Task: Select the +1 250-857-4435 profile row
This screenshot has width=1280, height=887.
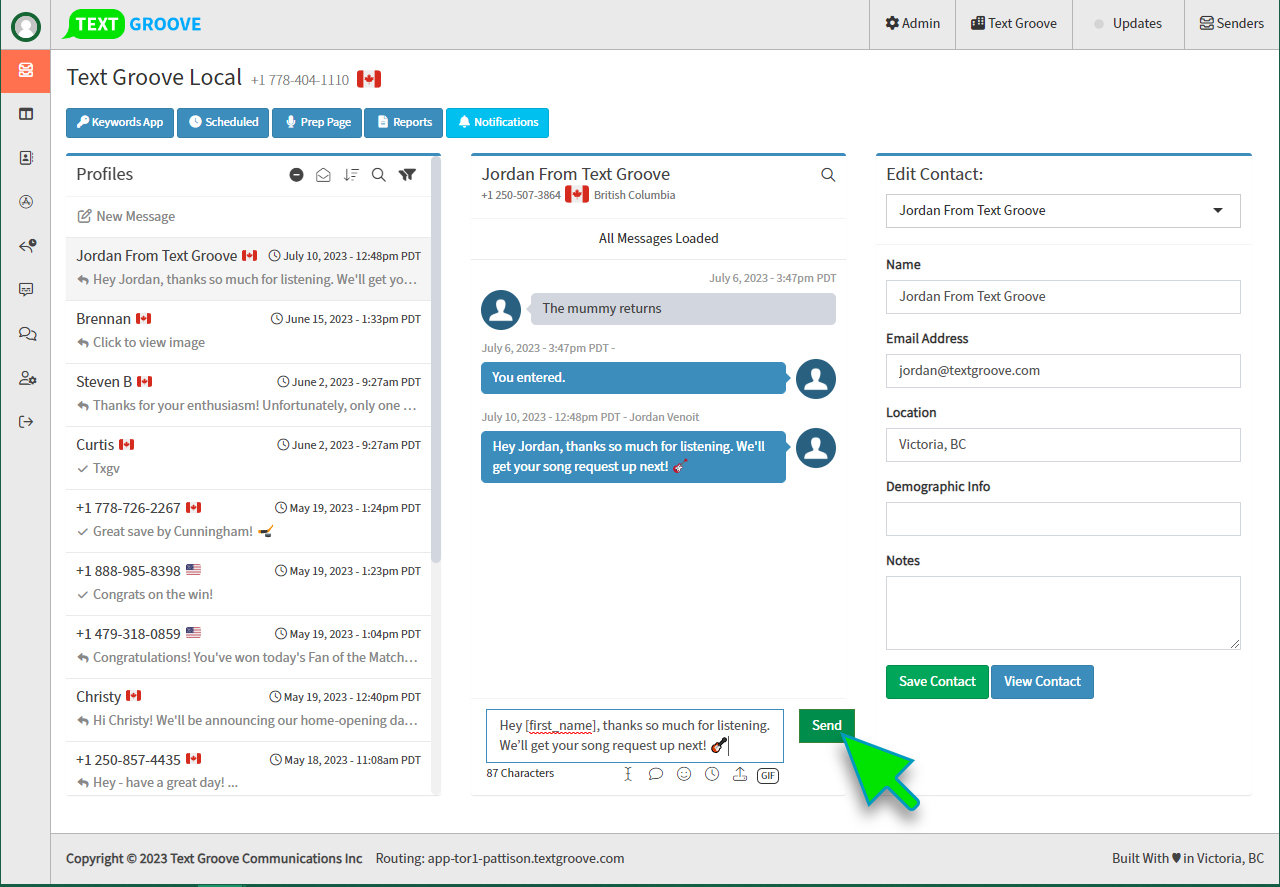Action: coord(248,769)
